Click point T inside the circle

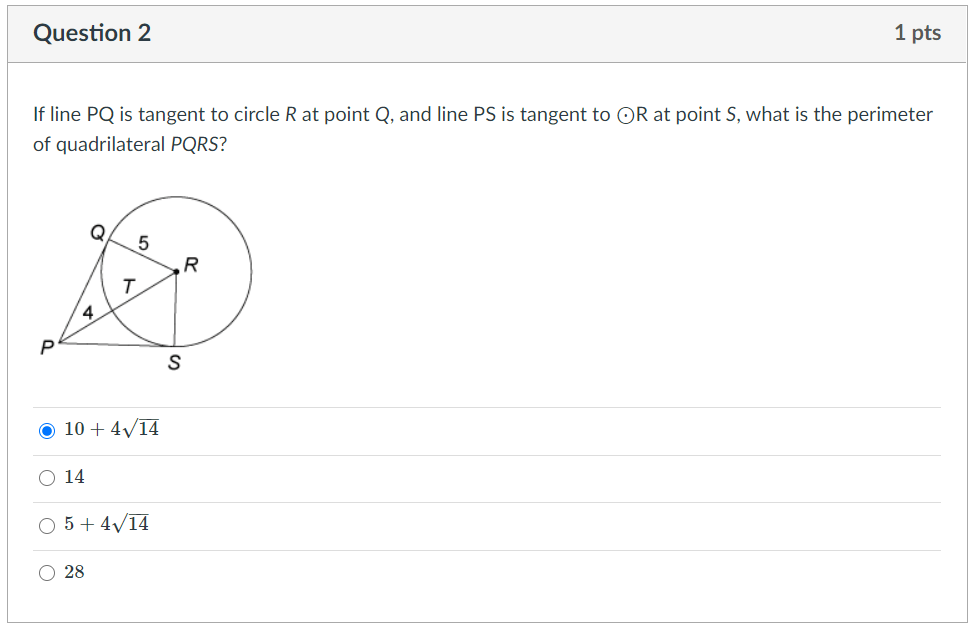pyautogui.click(x=127, y=284)
